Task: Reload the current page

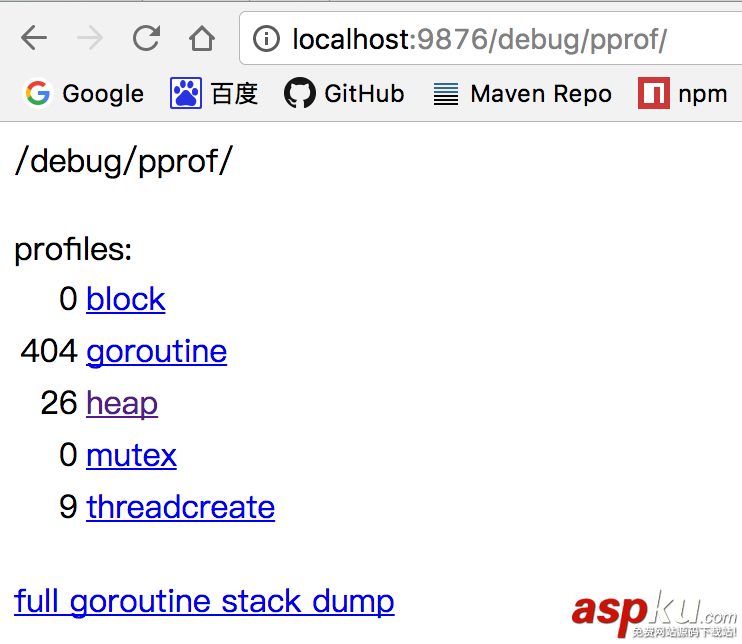Action: (146, 39)
